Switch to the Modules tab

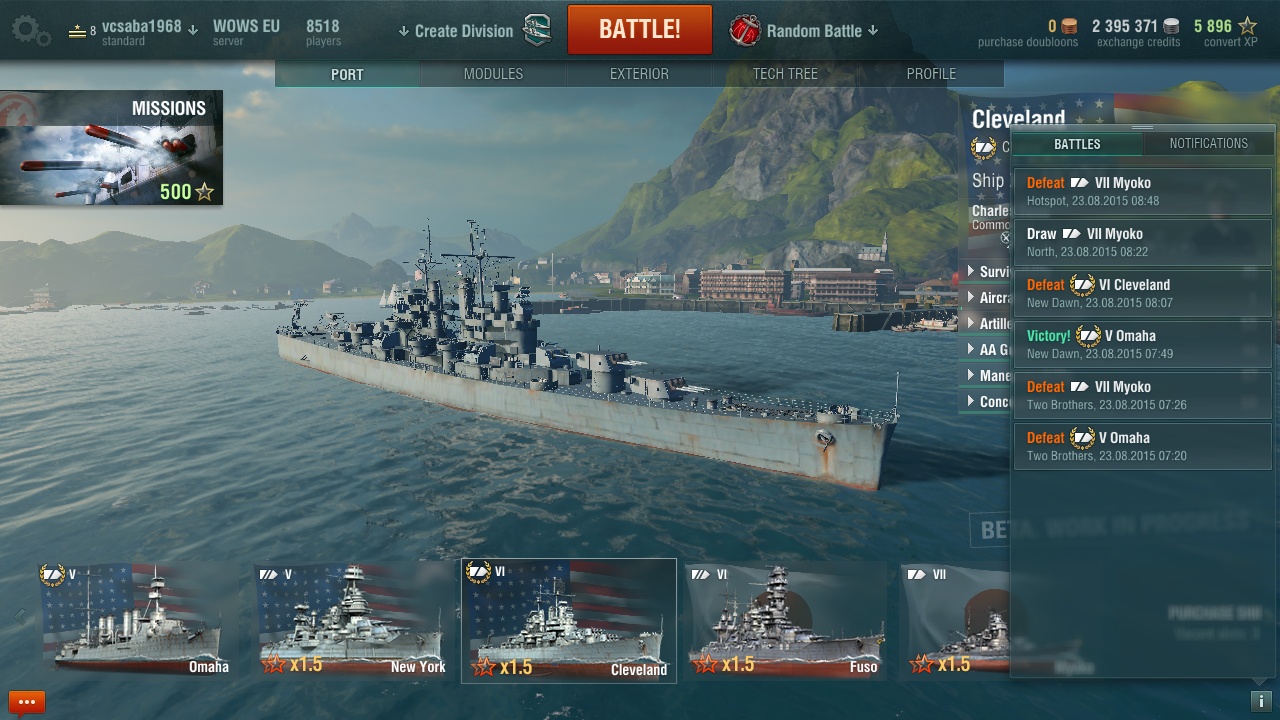click(493, 74)
